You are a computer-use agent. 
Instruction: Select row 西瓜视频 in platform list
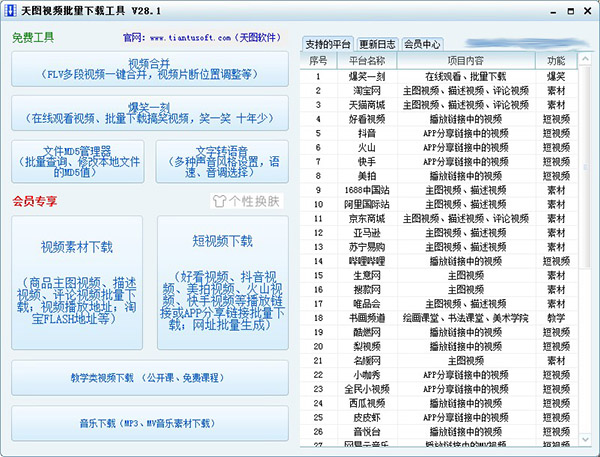coord(439,403)
